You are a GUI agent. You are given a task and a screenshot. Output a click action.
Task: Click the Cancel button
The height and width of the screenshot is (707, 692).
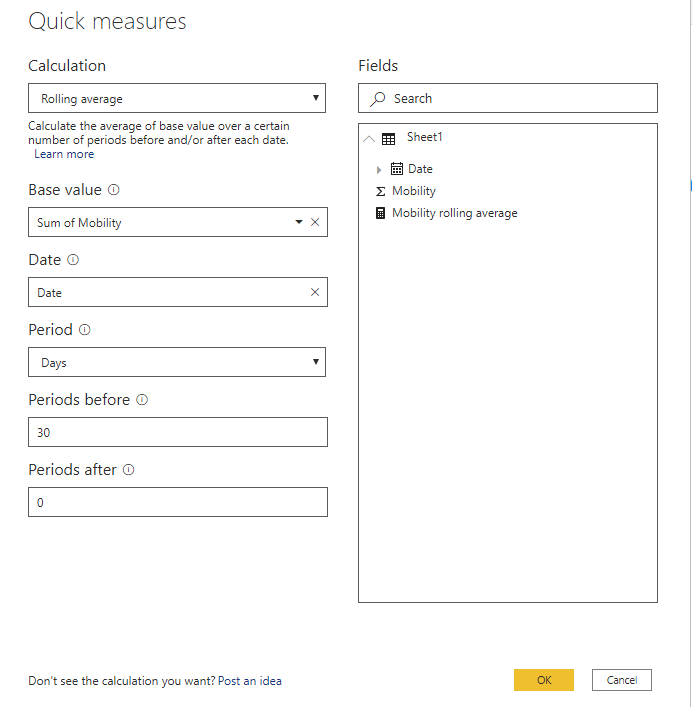click(622, 680)
